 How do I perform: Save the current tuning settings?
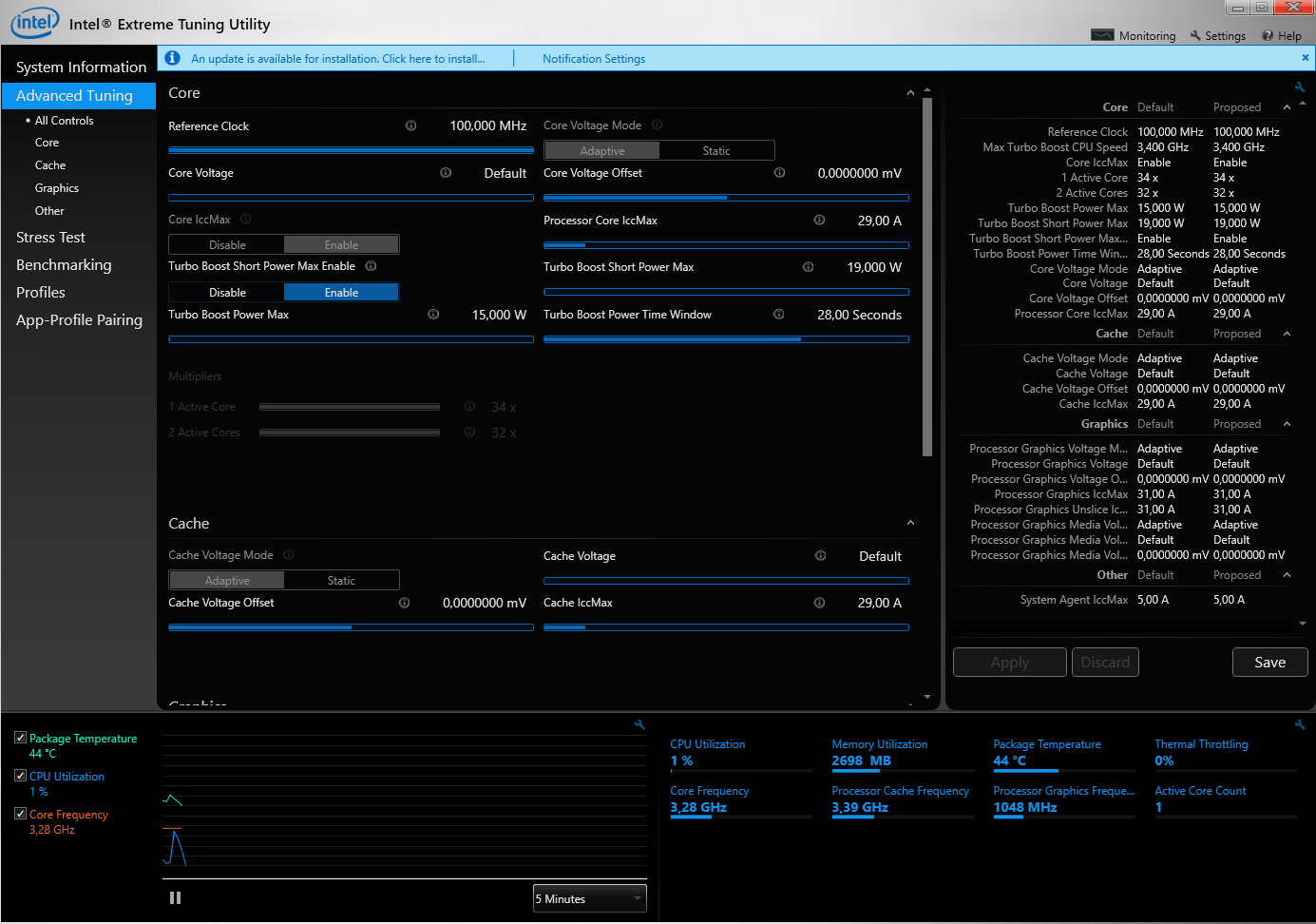[x=1269, y=663]
